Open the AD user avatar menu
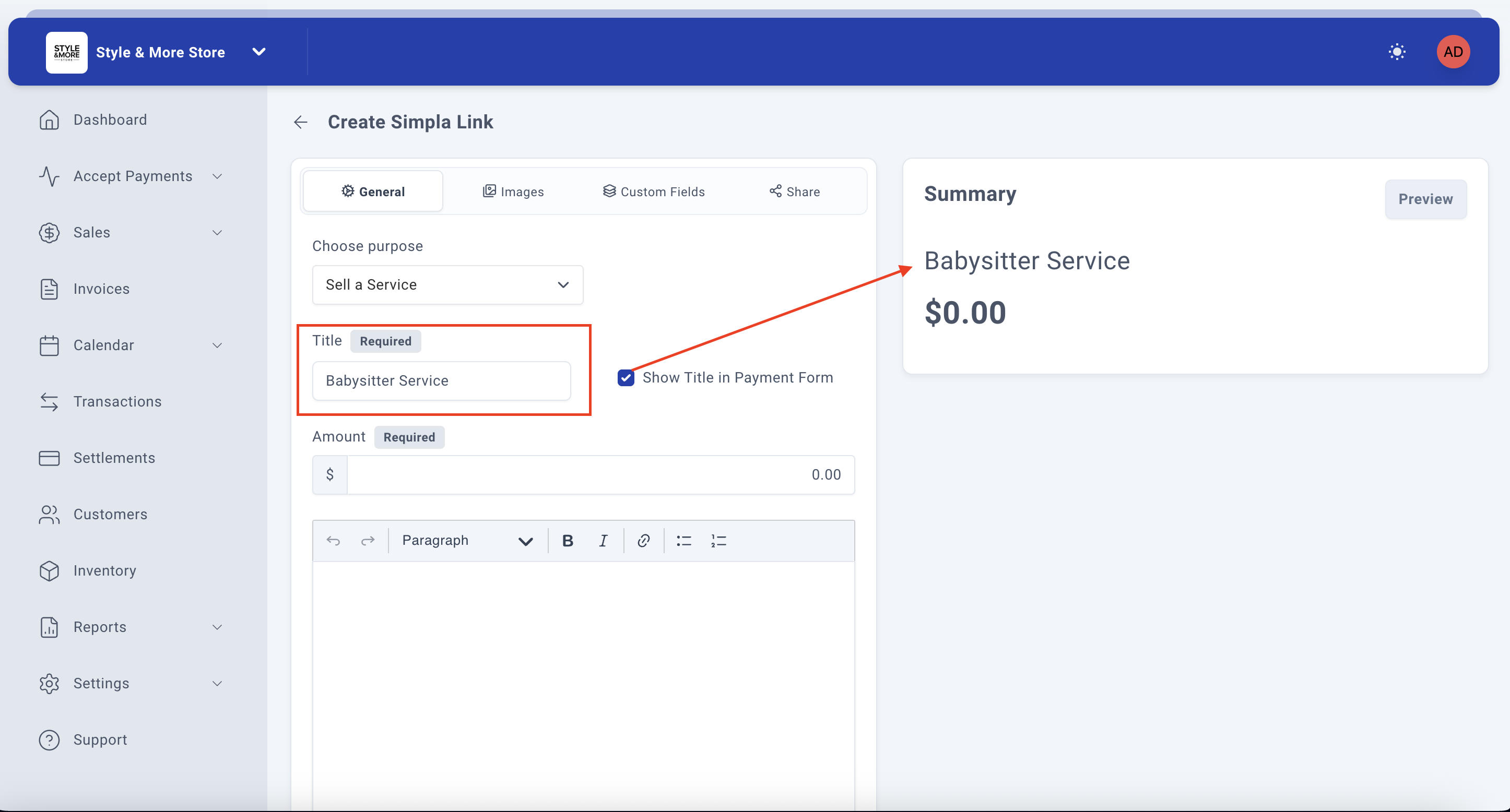 (1453, 52)
